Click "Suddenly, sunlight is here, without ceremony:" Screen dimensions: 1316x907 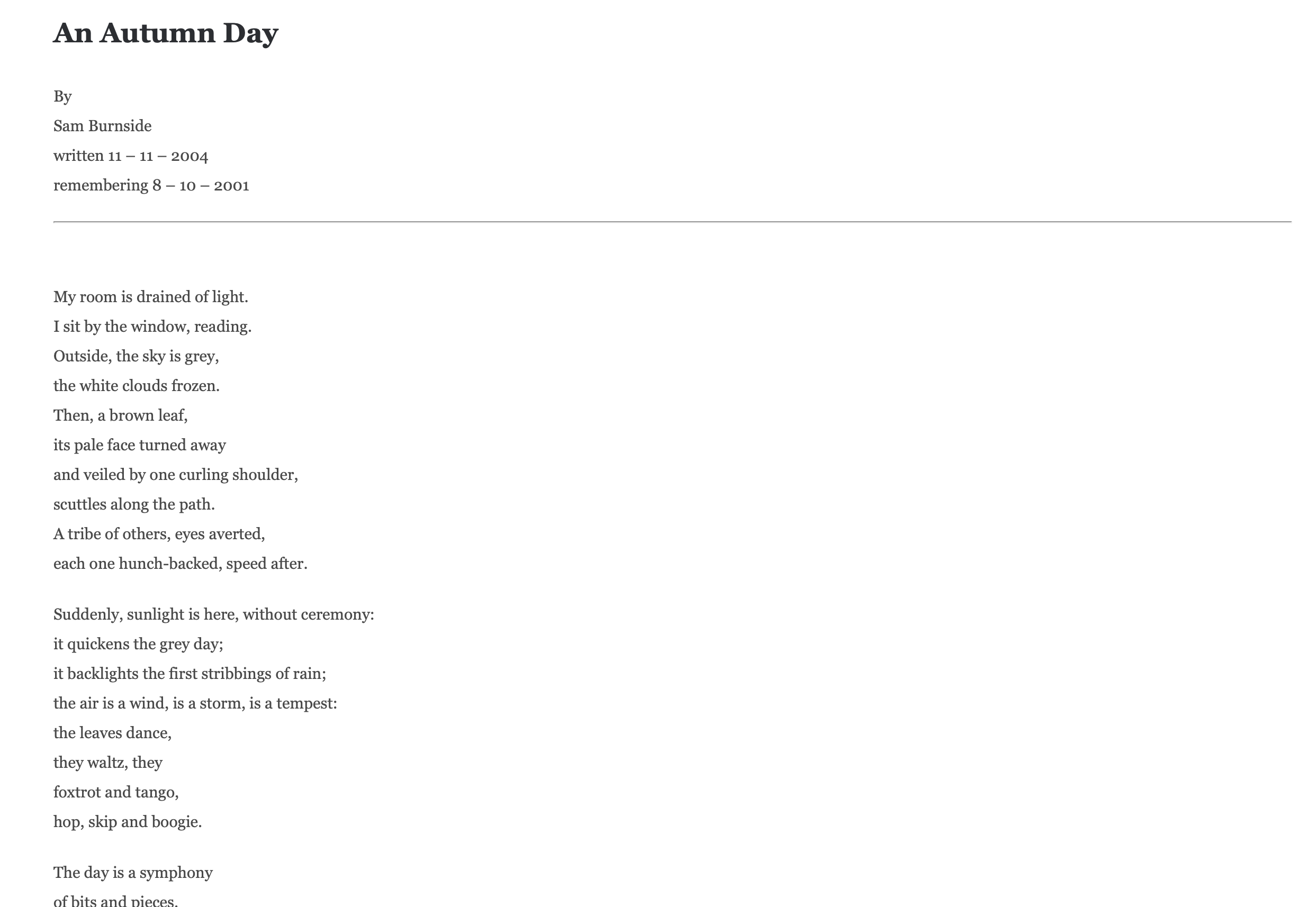pos(214,614)
